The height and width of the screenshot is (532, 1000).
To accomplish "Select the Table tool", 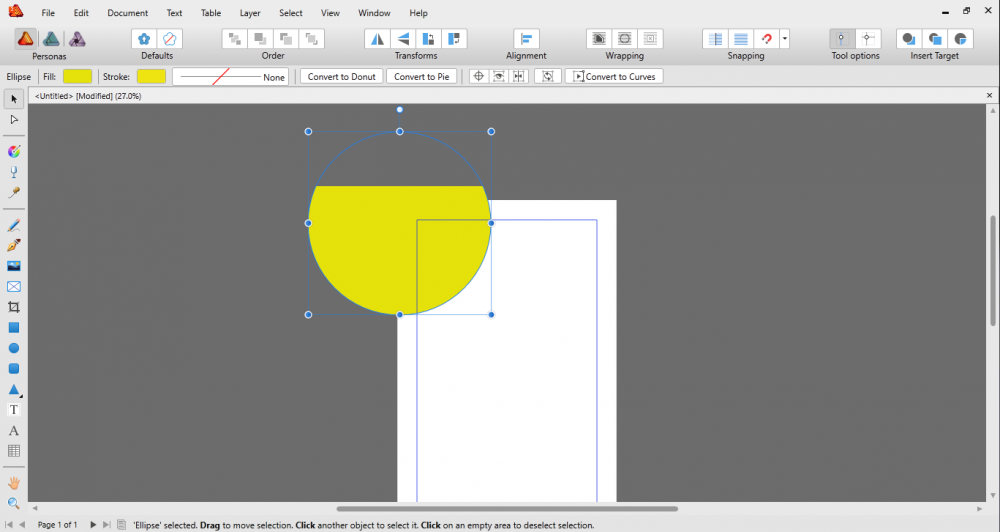I will 14,451.
